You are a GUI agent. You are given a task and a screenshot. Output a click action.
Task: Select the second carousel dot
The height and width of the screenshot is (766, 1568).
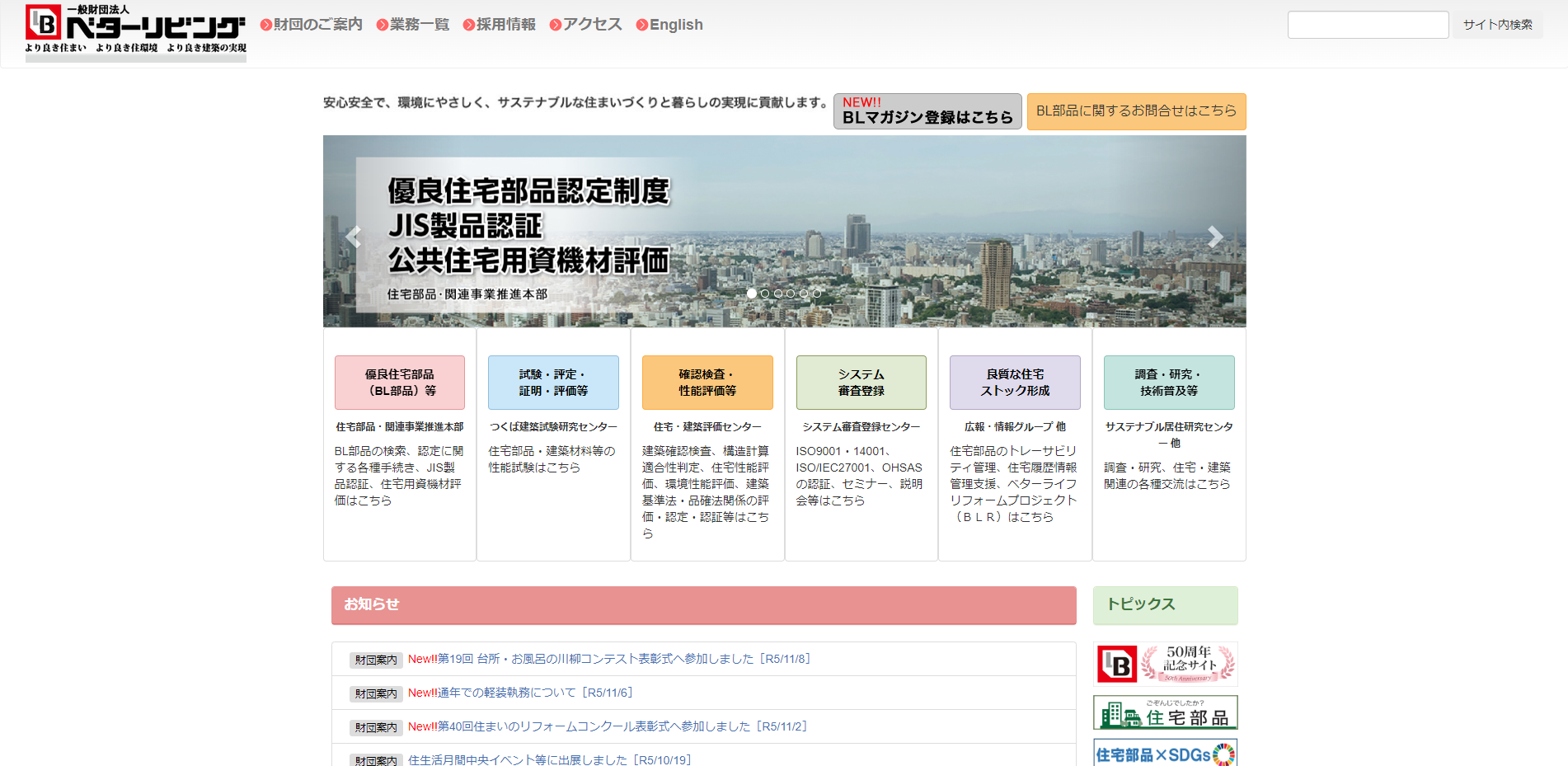coord(765,293)
